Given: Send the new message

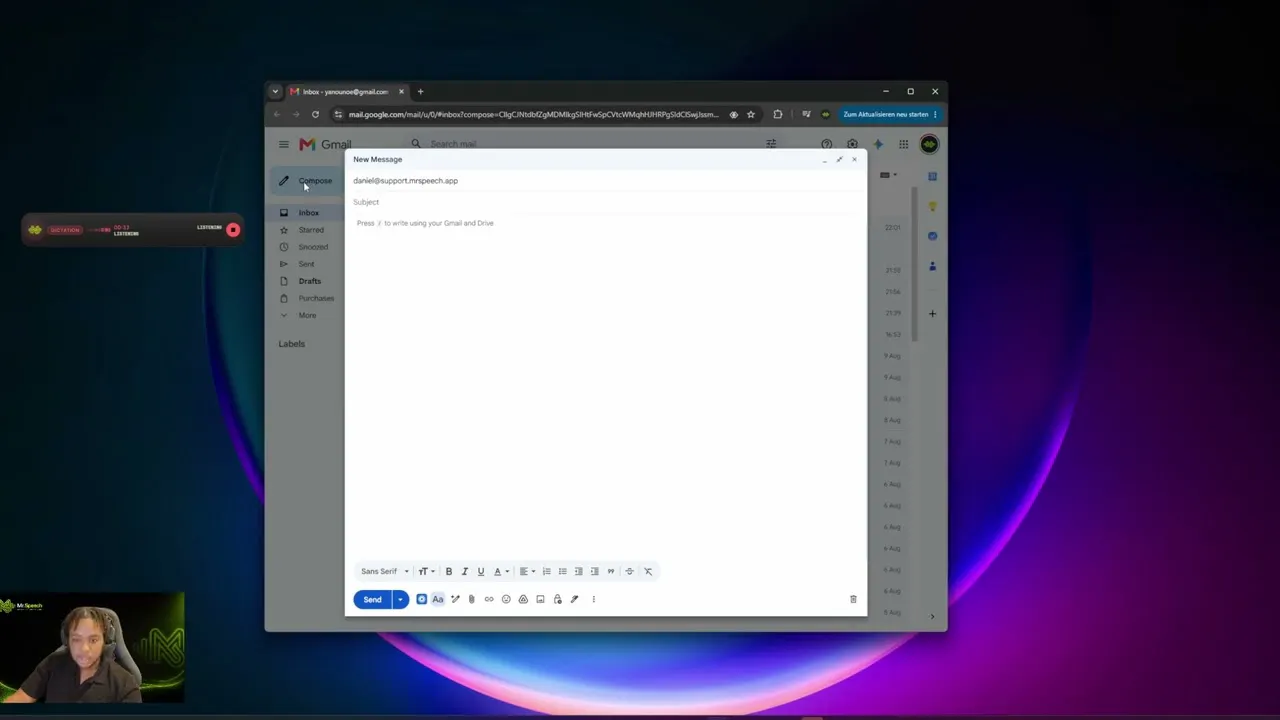Looking at the screenshot, I should [x=372, y=599].
